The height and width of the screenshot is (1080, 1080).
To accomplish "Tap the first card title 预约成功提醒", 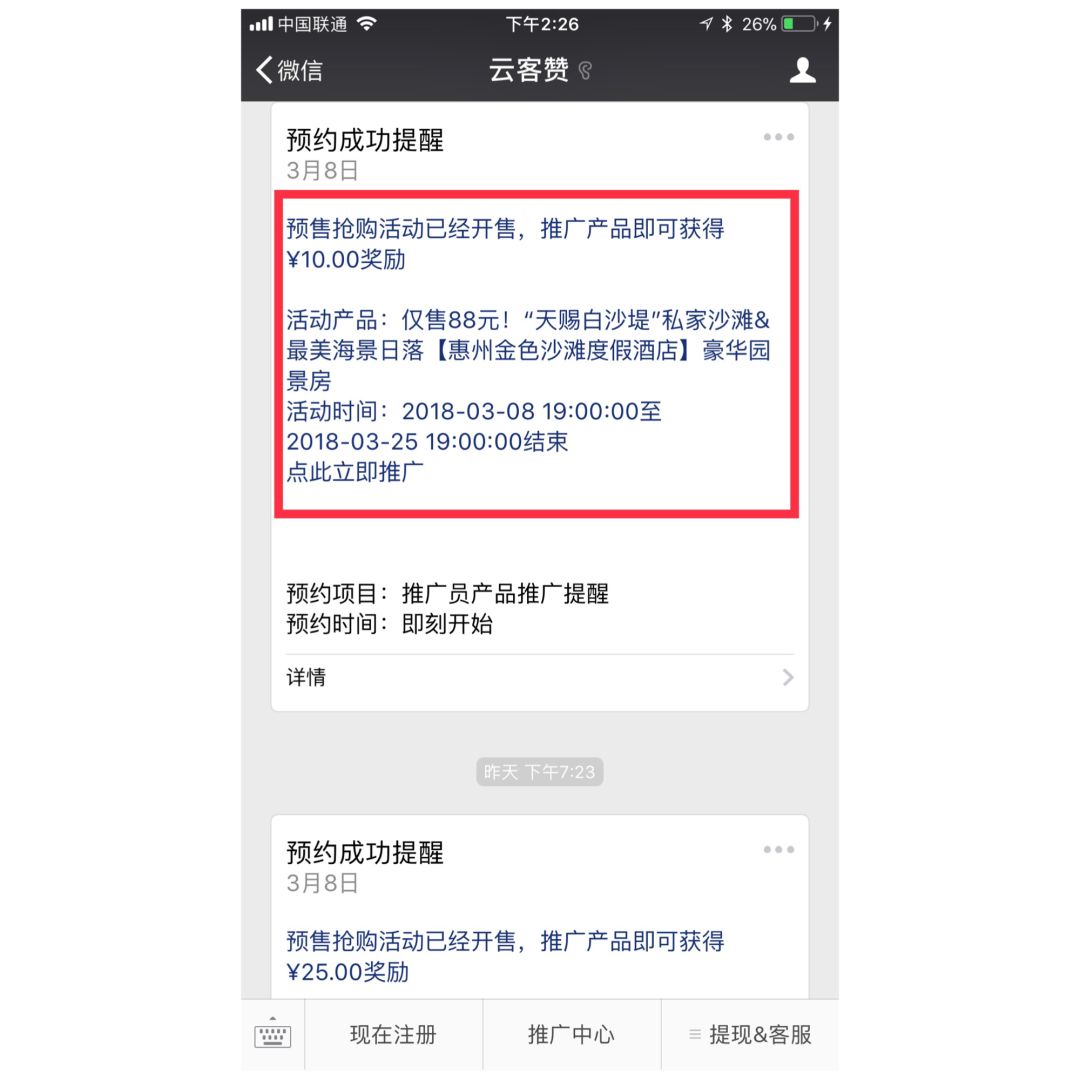I will coord(365,141).
